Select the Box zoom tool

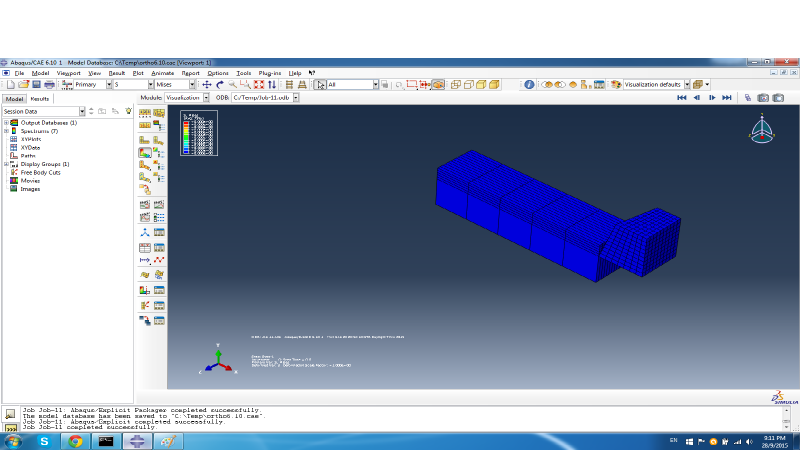coord(245,85)
